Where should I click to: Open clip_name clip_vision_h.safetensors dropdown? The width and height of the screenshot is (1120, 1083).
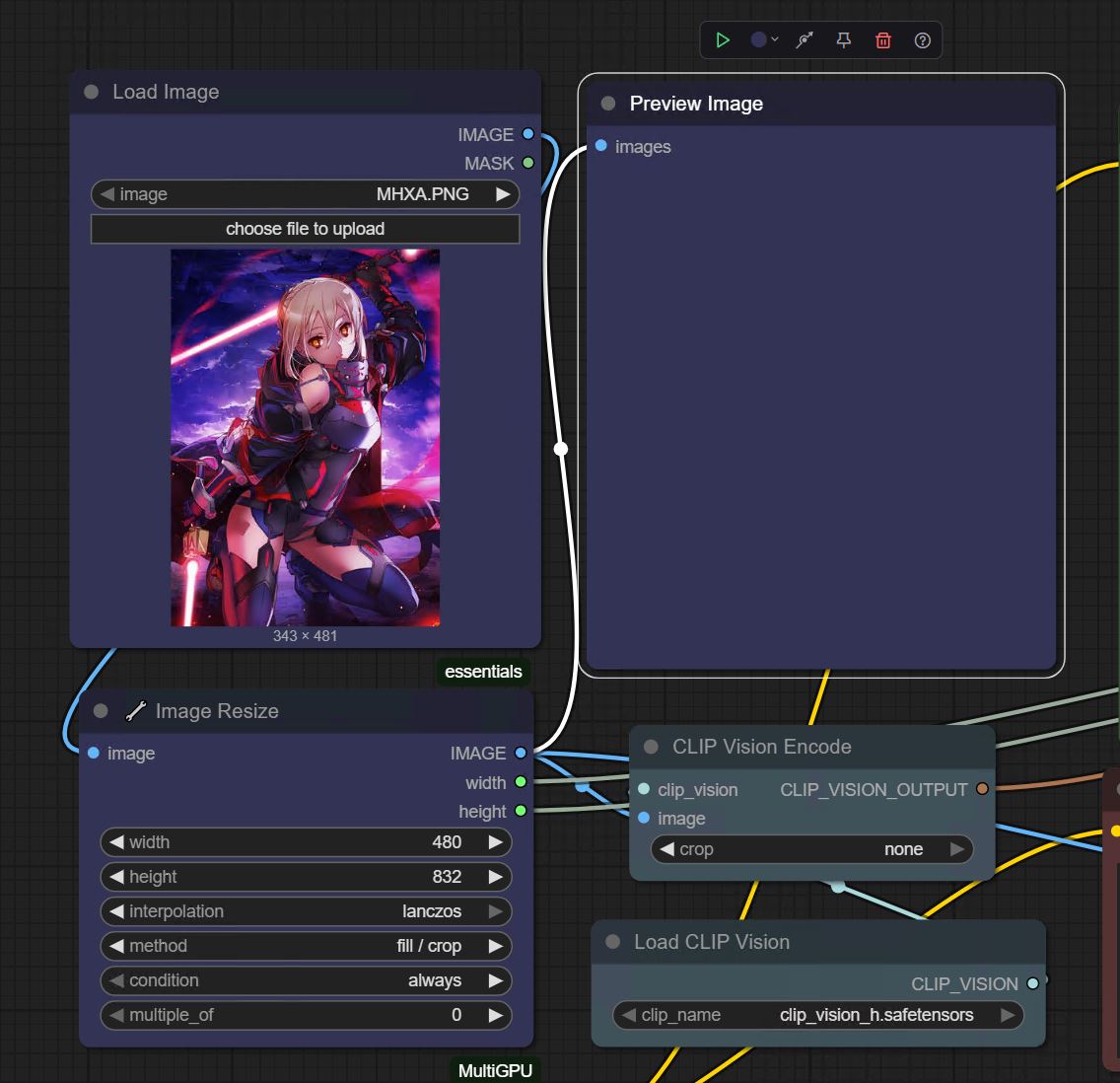(x=818, y=1015)
